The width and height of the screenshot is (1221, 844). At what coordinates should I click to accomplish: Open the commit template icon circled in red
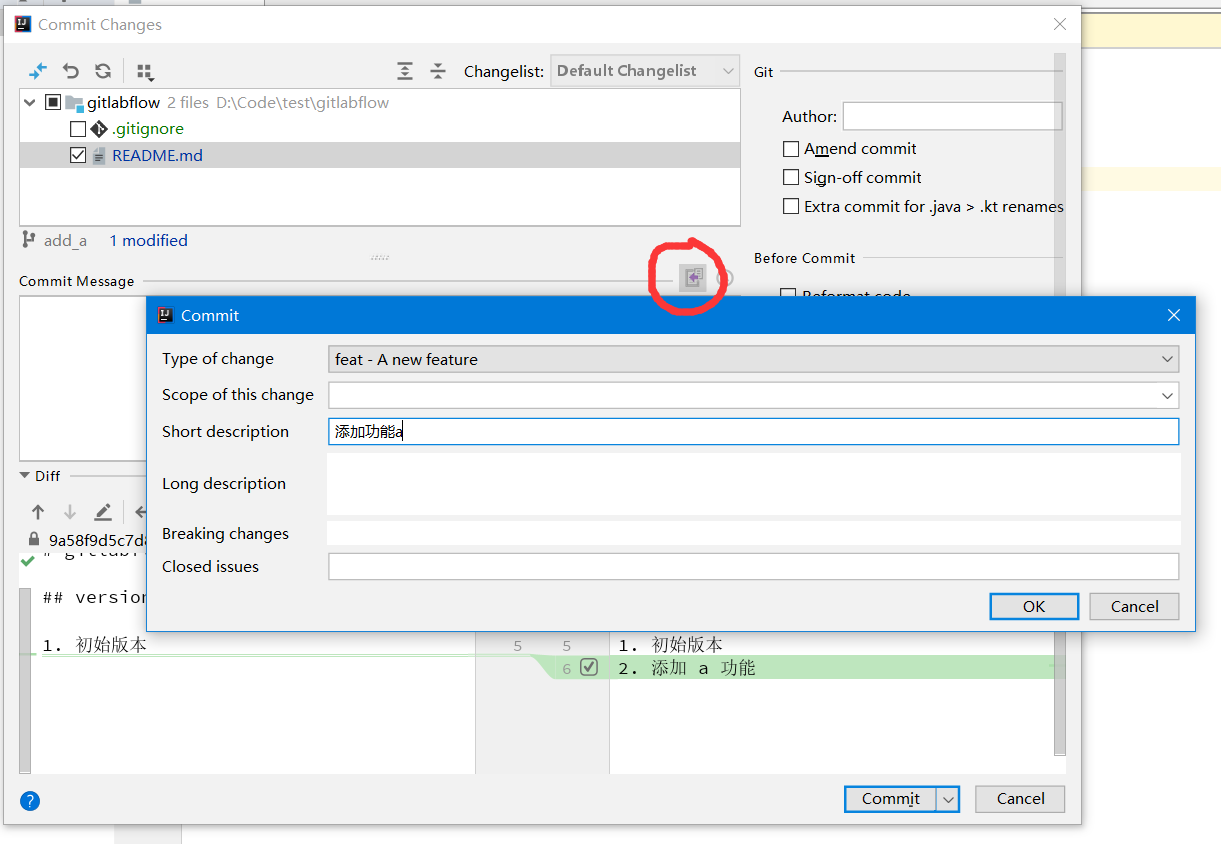click(693, 278)
